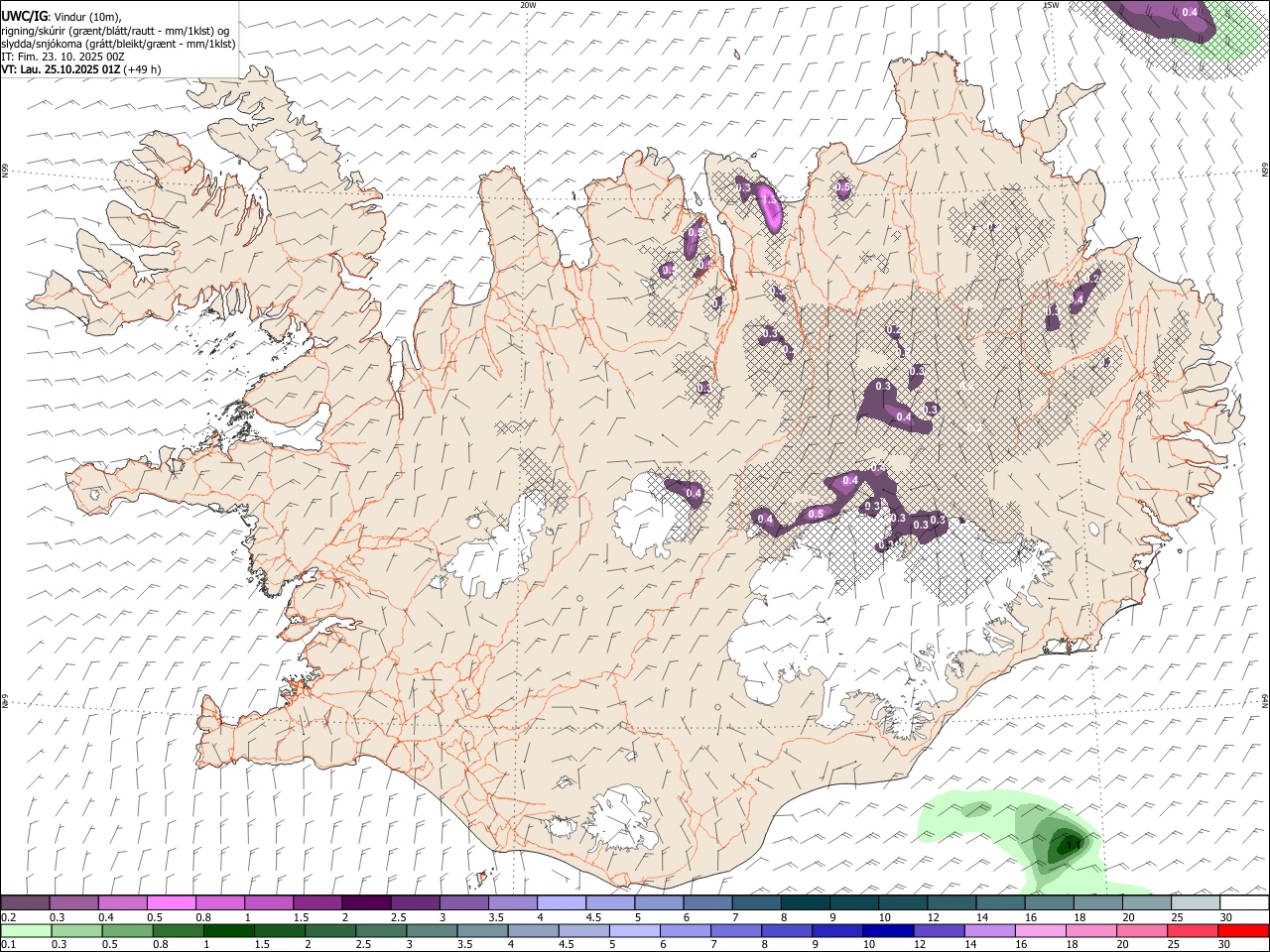This screenshot has height=952, width=1270.
Task: Click the darkest purple snow swatch between 2 and 2.5
Action: click(366, 902)
